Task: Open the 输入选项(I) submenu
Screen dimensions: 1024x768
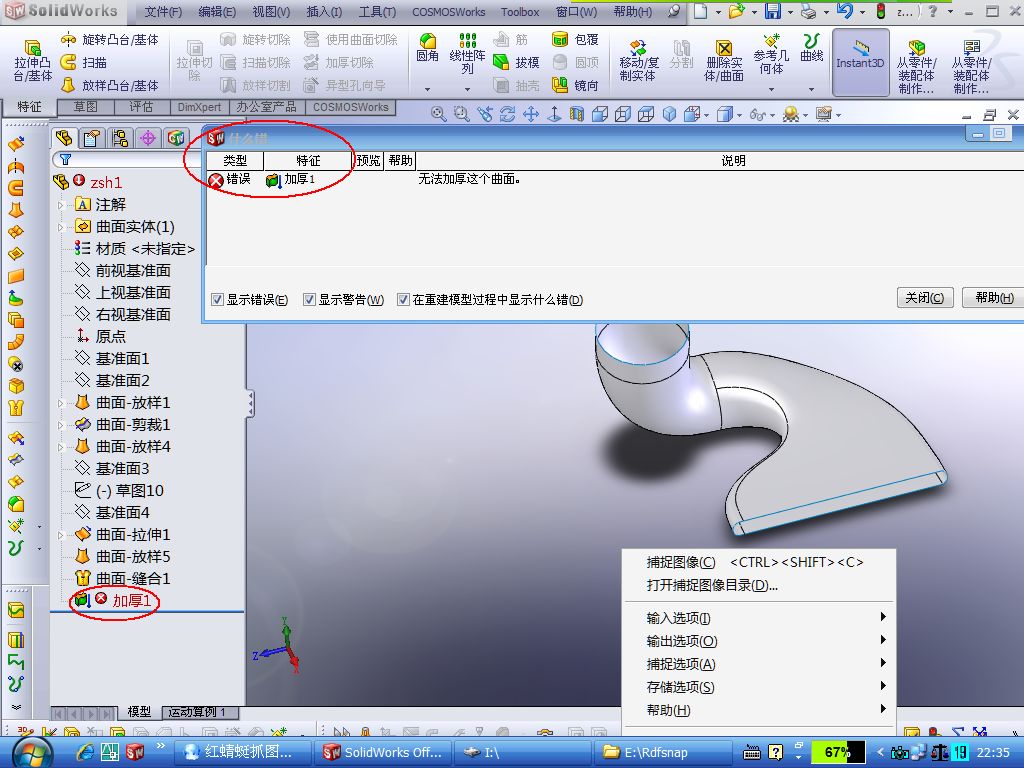Action: (x=758, y=618)
